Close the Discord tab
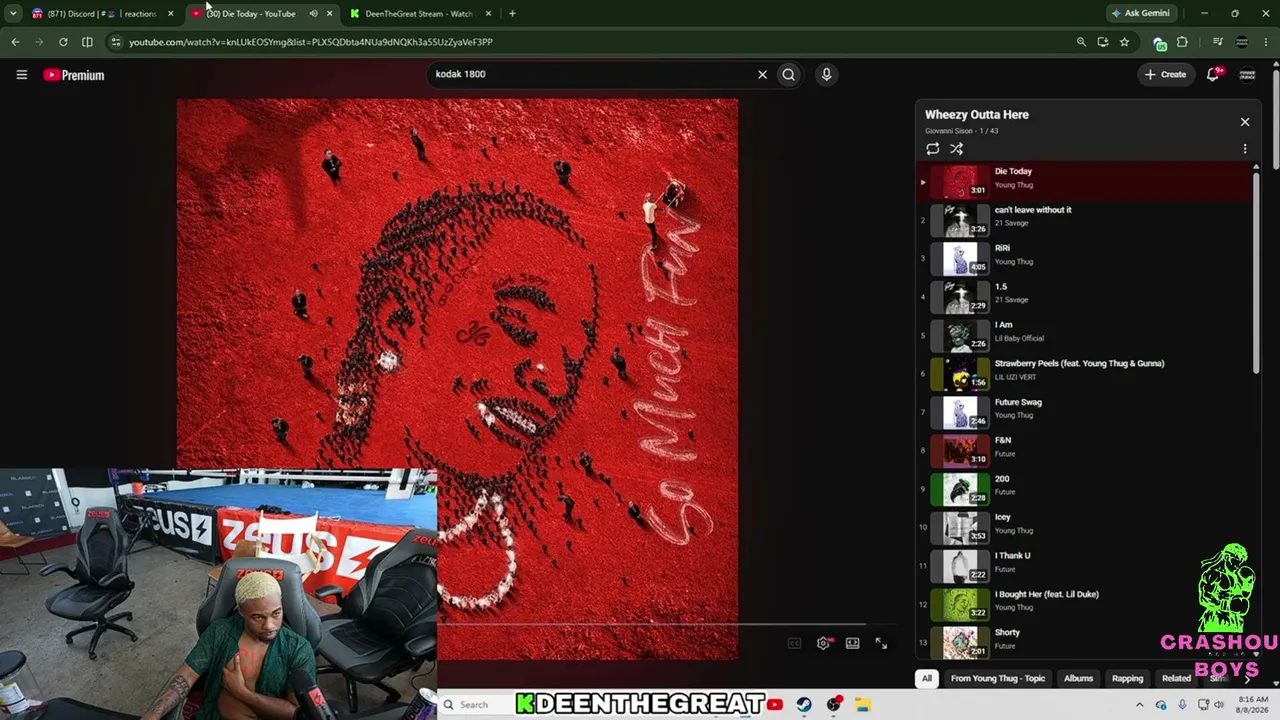 170,13
